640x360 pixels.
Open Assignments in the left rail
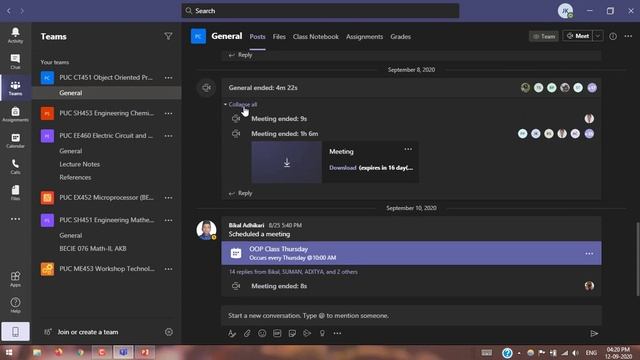tap(15, 114)
